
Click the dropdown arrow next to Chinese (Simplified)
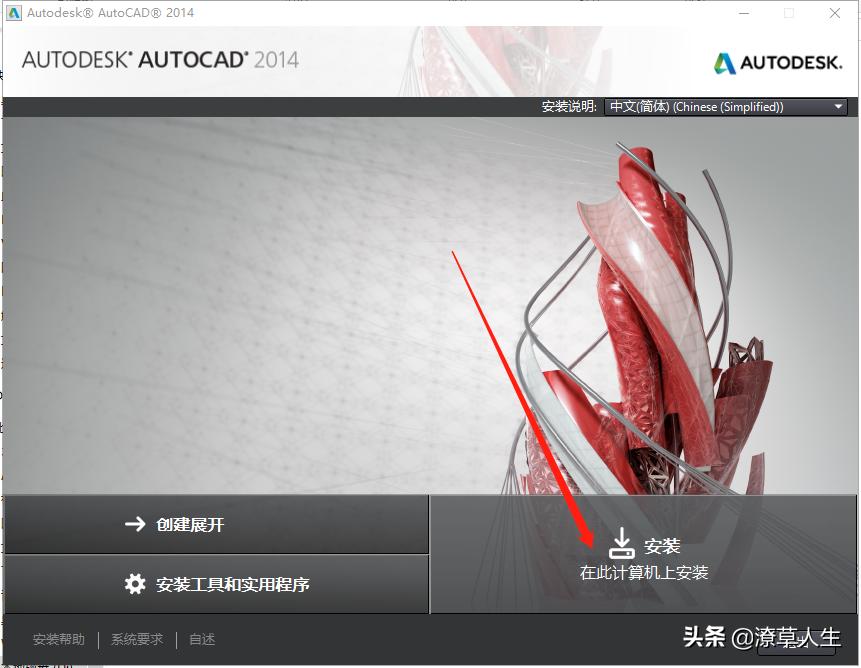838,106
